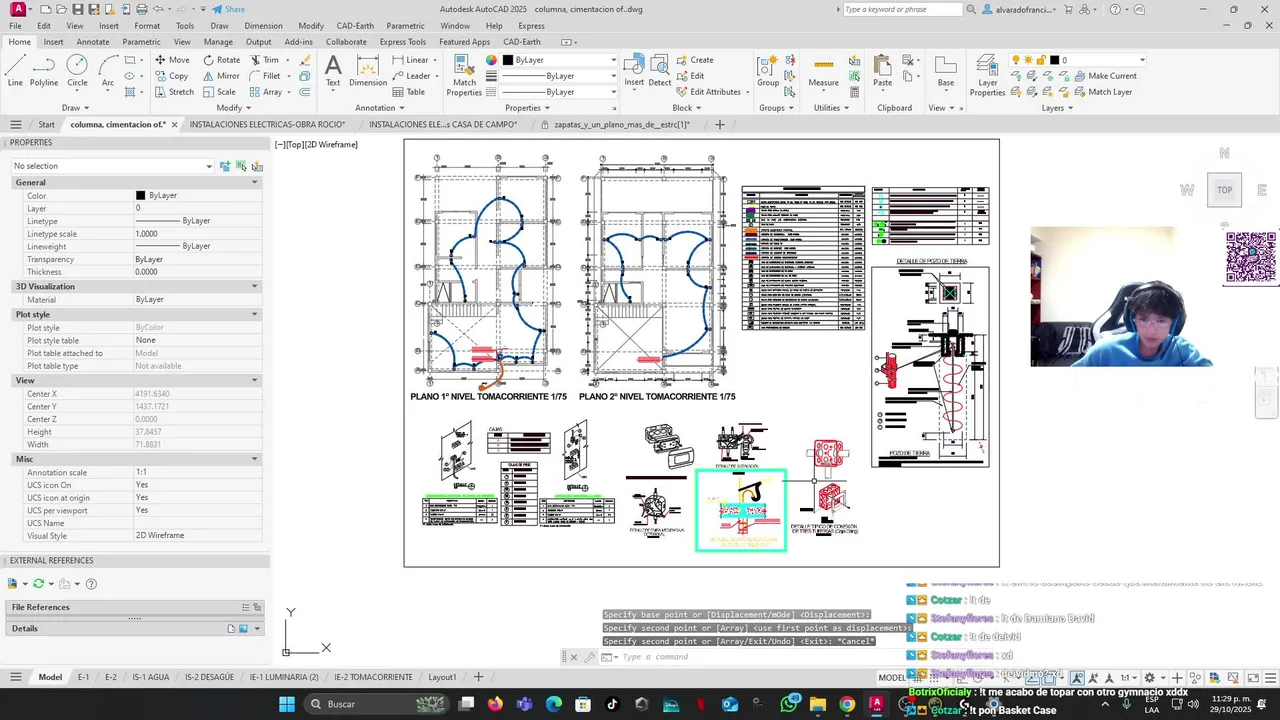Click Match Layer button
The width and height of the screenshot is (1280, 720).
(x=1102, y=92)
